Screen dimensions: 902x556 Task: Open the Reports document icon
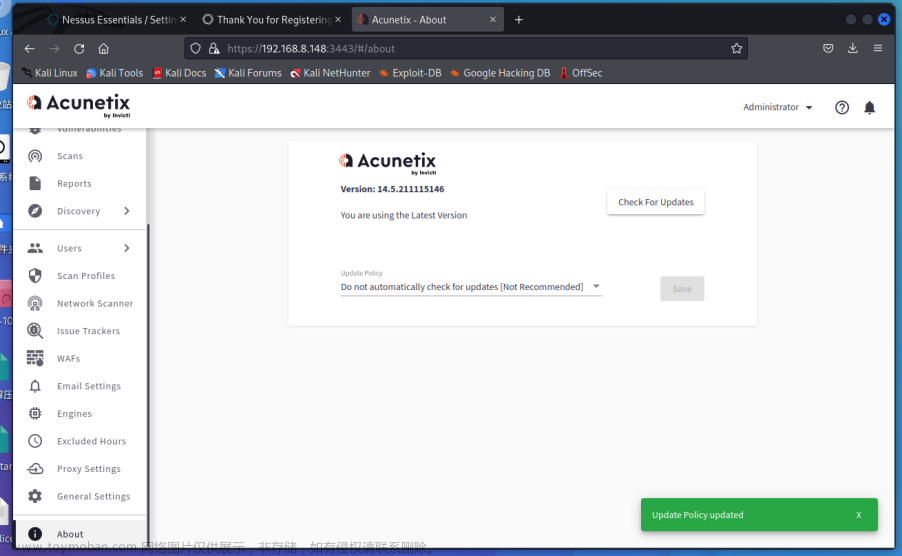click(x=35, y=183)
